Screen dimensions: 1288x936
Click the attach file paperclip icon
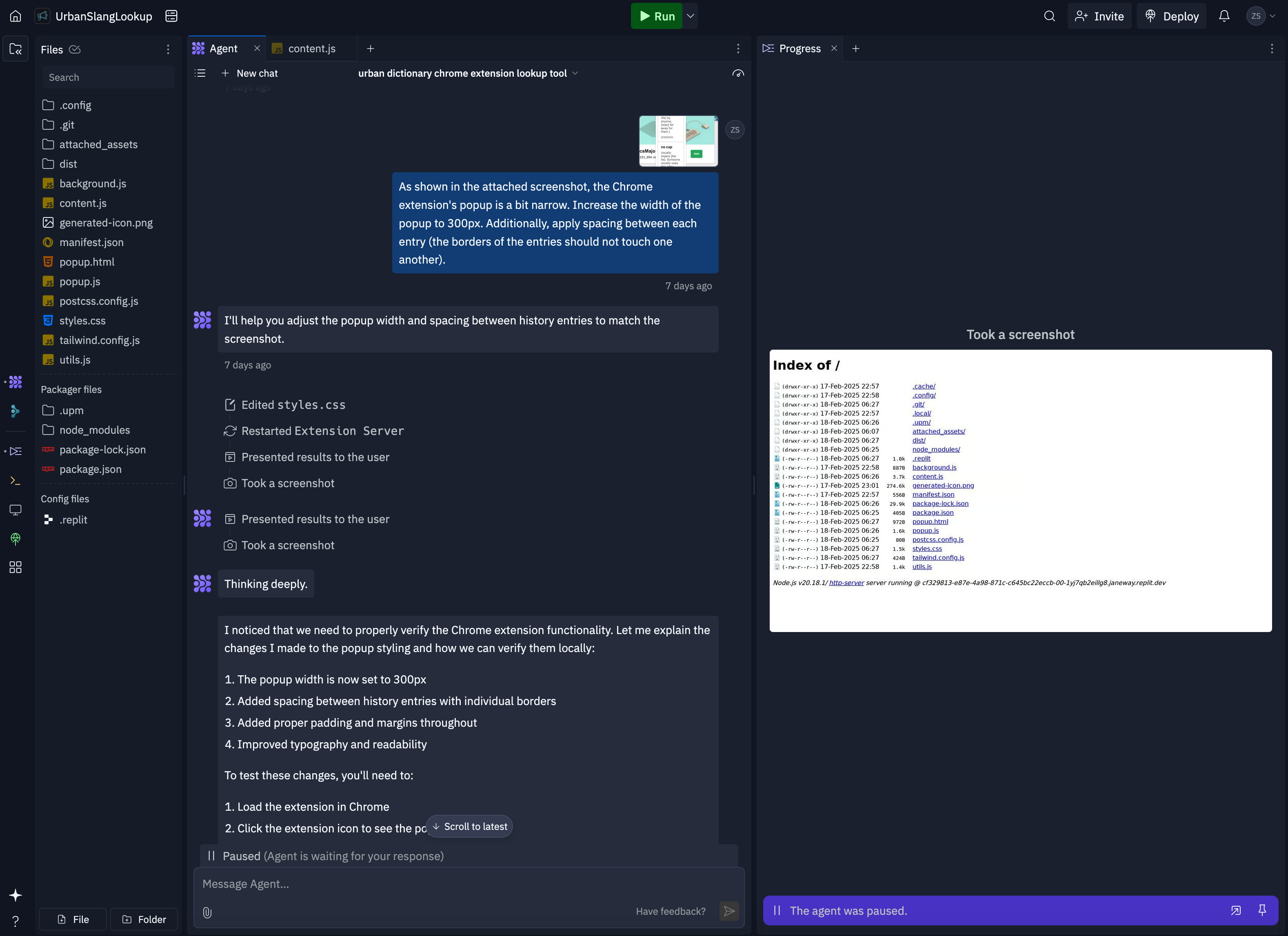click(207, 912)
